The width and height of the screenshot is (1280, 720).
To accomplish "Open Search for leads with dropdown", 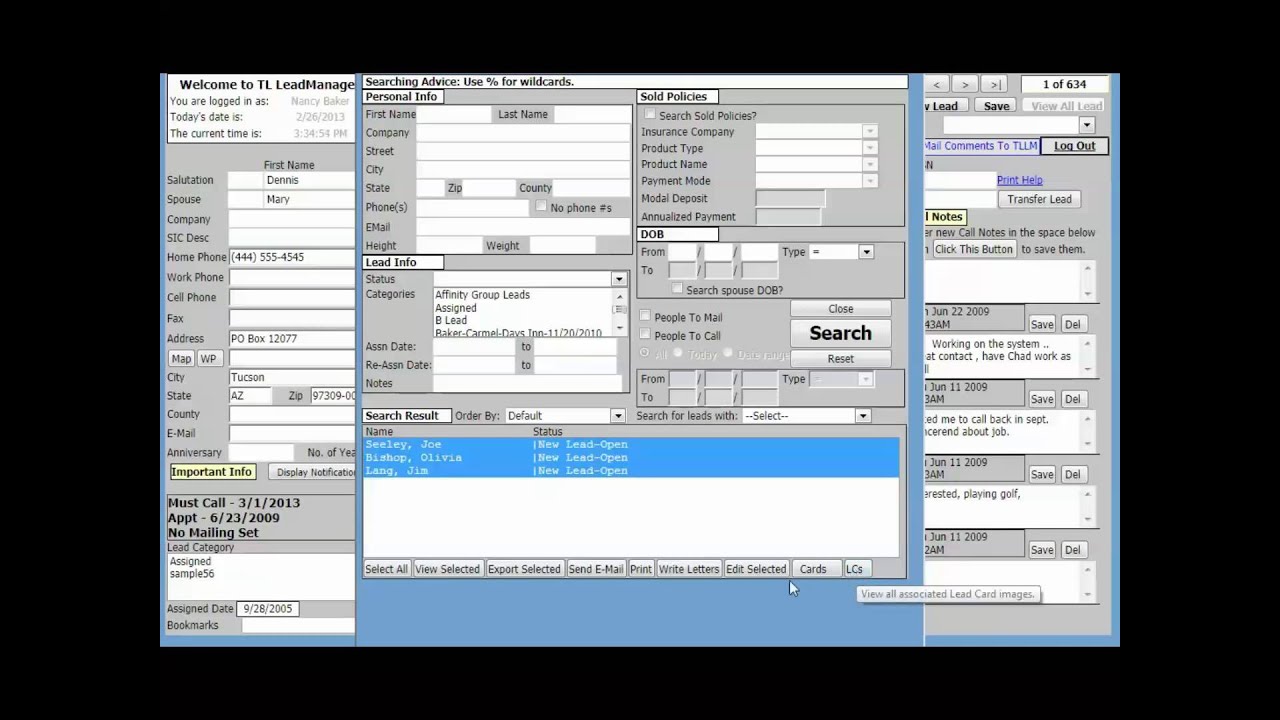I will point(863,416).
